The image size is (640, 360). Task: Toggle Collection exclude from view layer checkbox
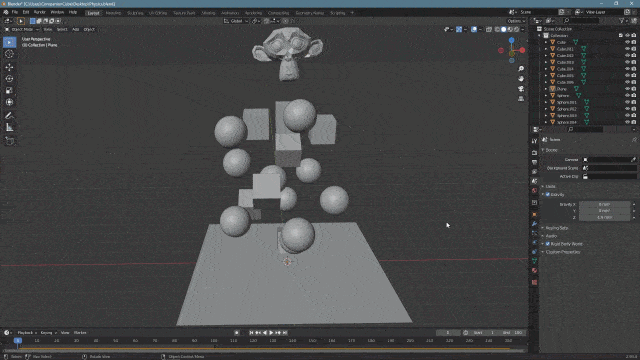621,36
